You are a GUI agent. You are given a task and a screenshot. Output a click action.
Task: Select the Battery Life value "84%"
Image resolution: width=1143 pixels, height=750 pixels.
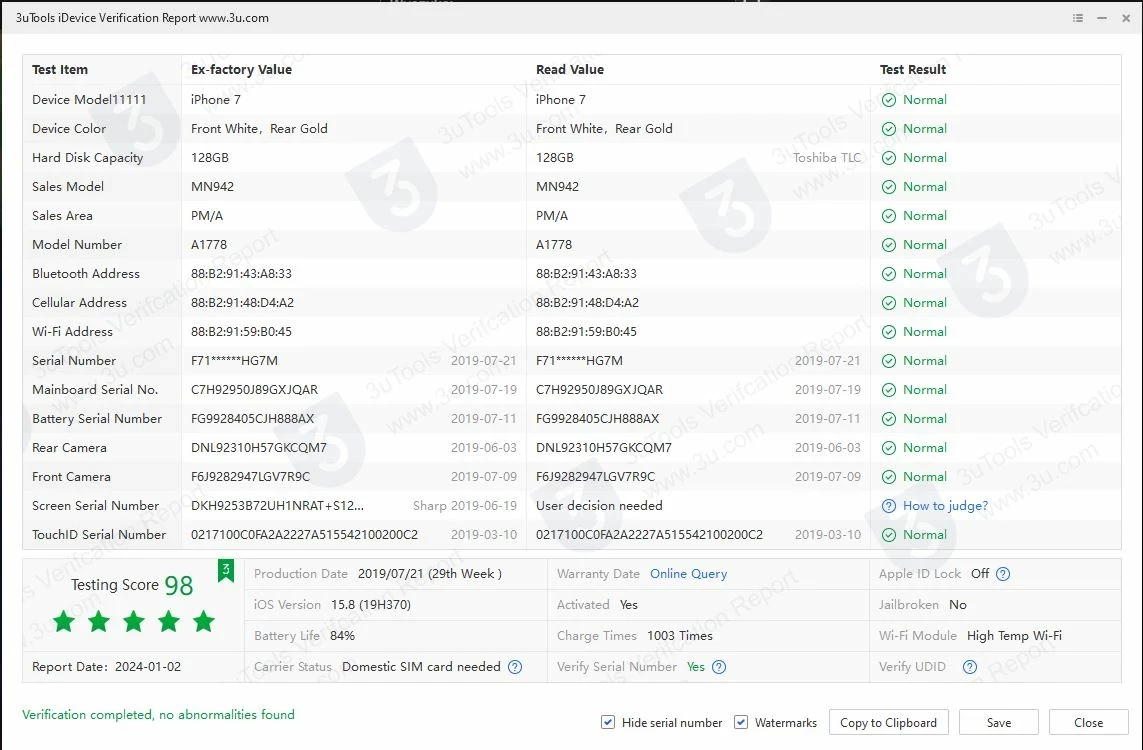tap(343, 636)
